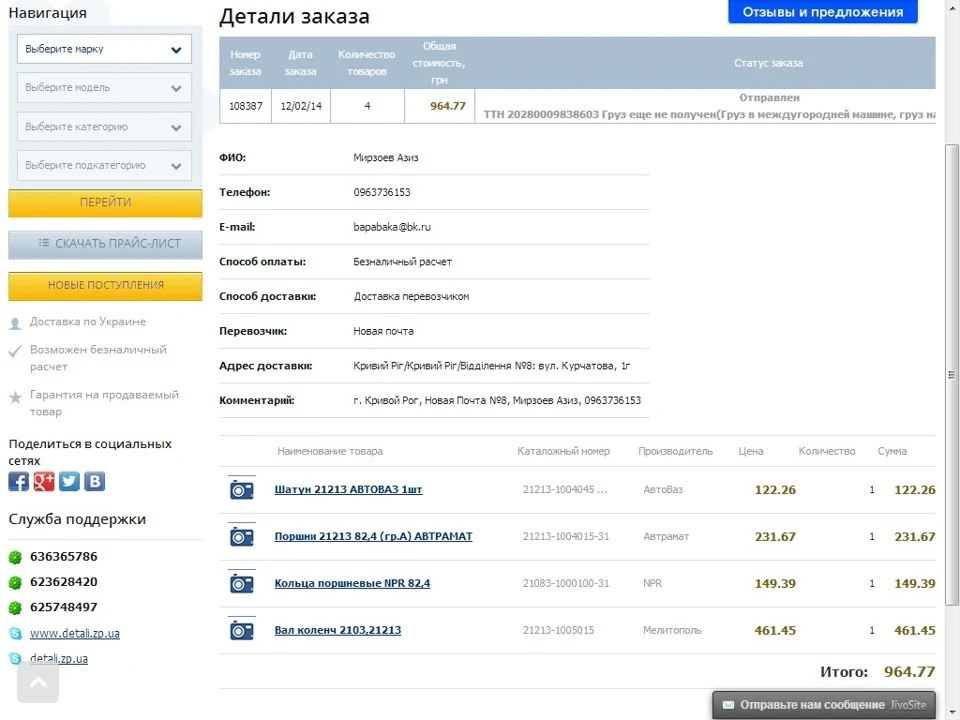Image resolution: width=960 pixels, height=720 pixels.
Task: Click checkmark icon near Возможен безналичный расчет
Action: click(x=15, y=351)
